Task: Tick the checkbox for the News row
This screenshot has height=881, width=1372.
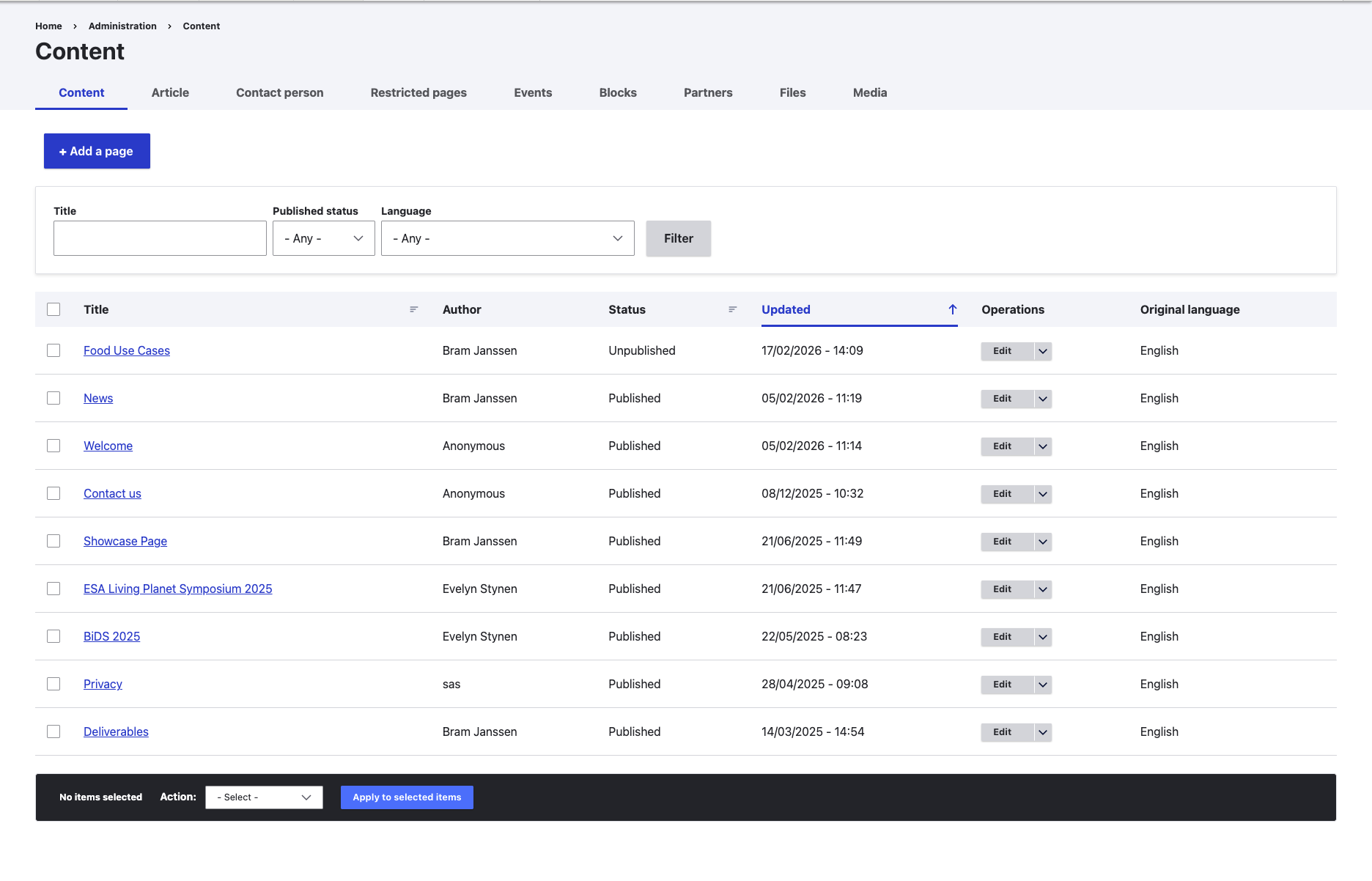Action: click(x=54, y=398)
